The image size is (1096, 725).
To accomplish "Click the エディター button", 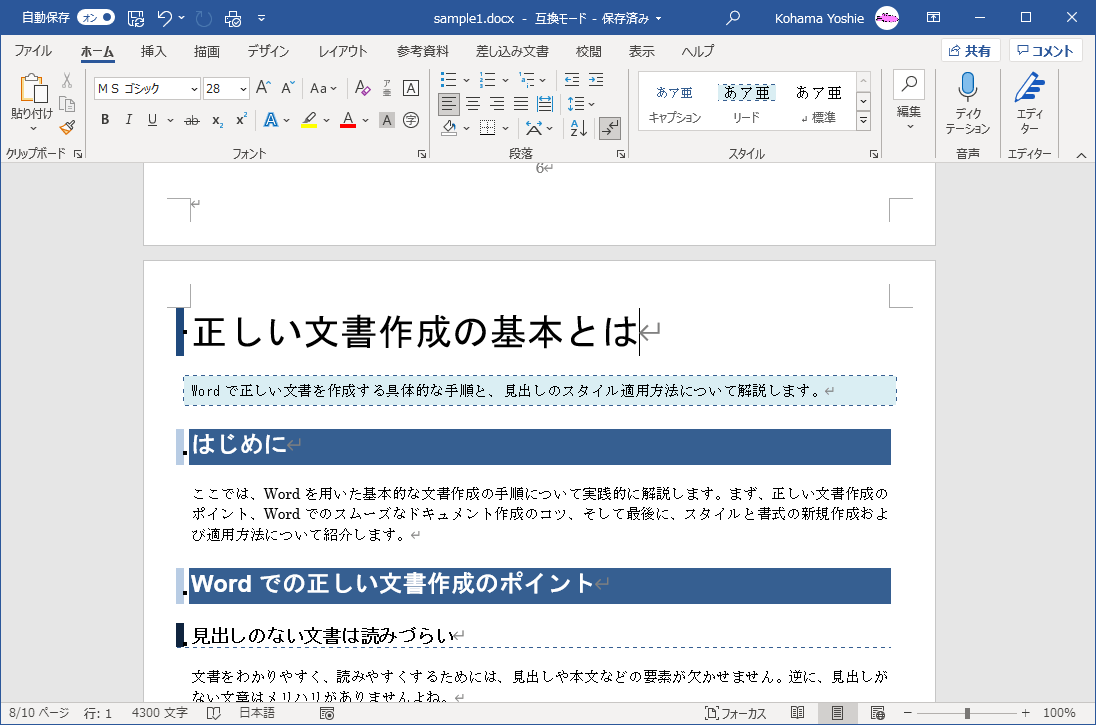I will 1030,103.
